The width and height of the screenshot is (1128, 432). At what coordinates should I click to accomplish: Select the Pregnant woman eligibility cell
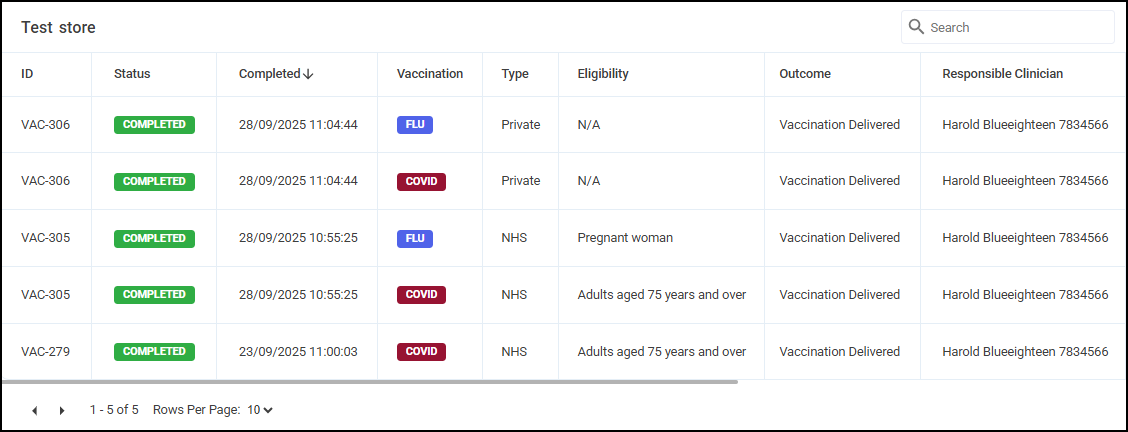click(x=625, y=238)
